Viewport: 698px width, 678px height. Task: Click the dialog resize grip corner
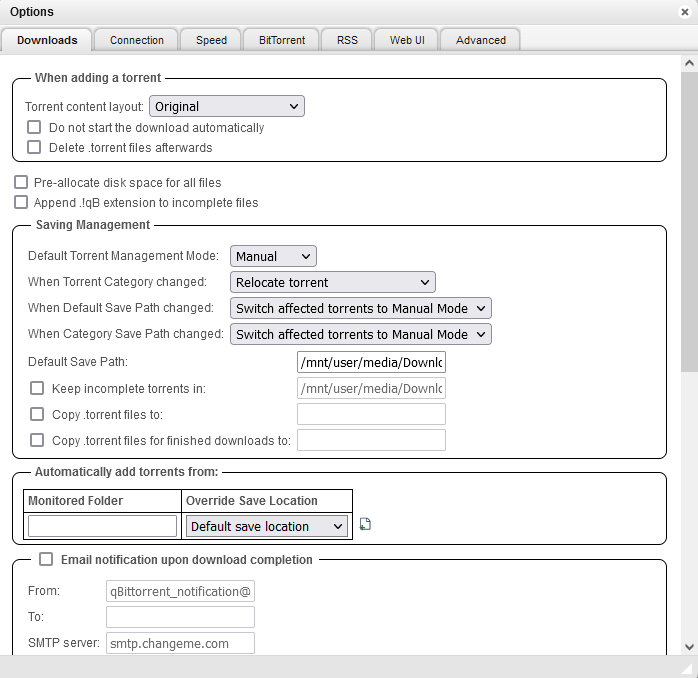coord(689,669)
